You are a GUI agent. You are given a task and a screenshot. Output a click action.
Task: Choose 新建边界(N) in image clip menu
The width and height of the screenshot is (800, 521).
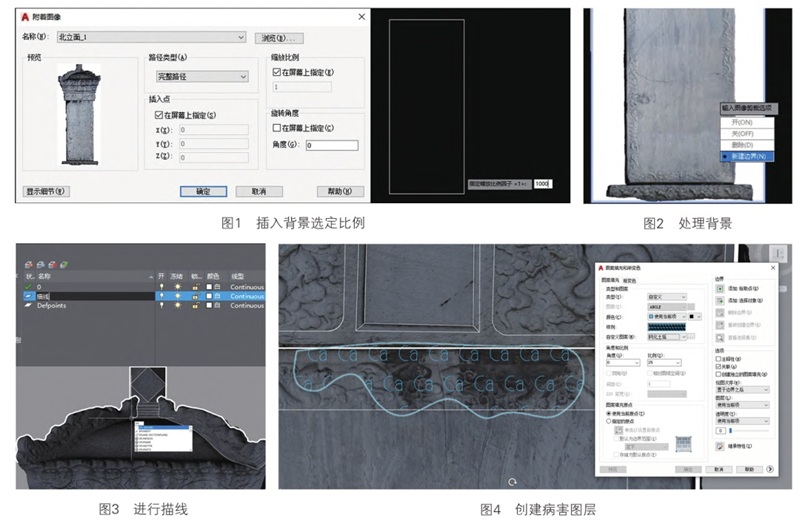tap(747, 156)
